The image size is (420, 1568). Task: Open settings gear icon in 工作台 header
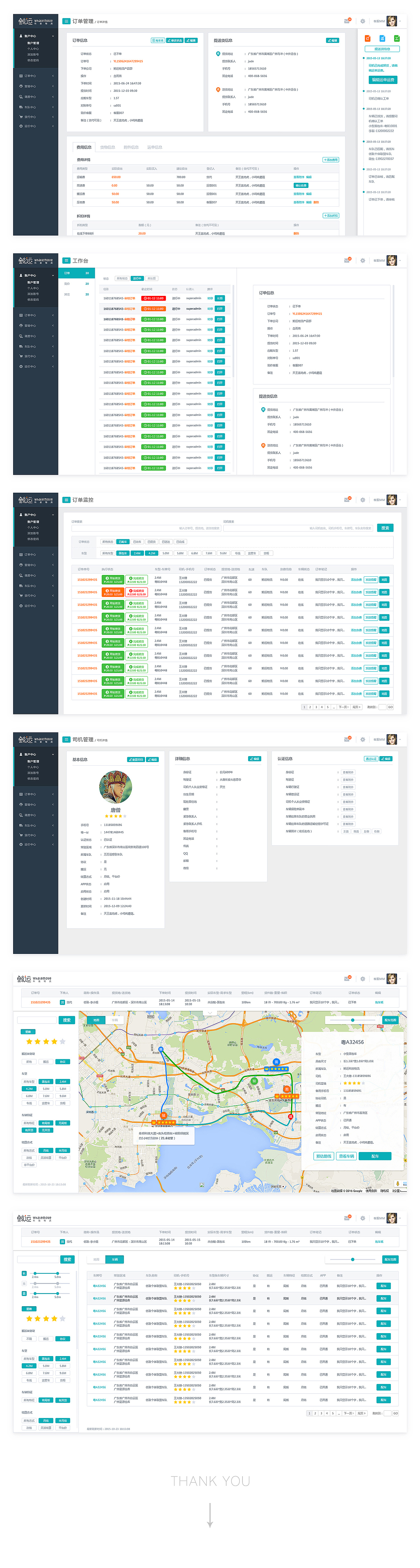pyautogui.click(x=363, y=260)
